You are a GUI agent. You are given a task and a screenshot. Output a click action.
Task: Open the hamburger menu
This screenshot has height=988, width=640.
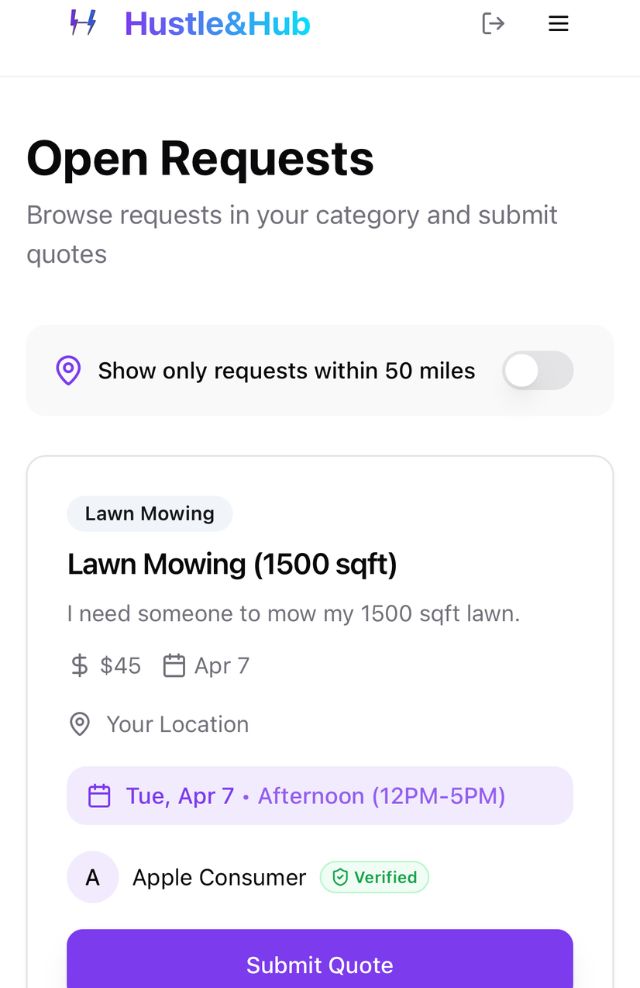pos(558,24)
